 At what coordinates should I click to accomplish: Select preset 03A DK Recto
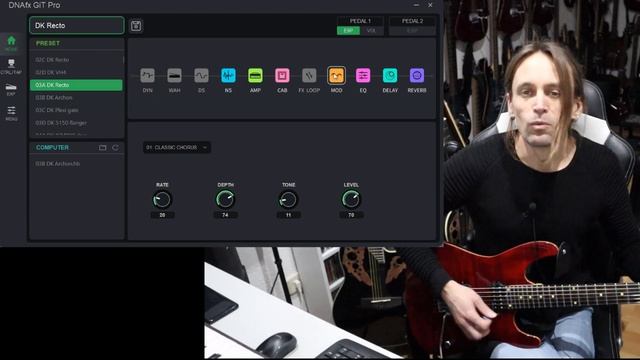(76, 85)
